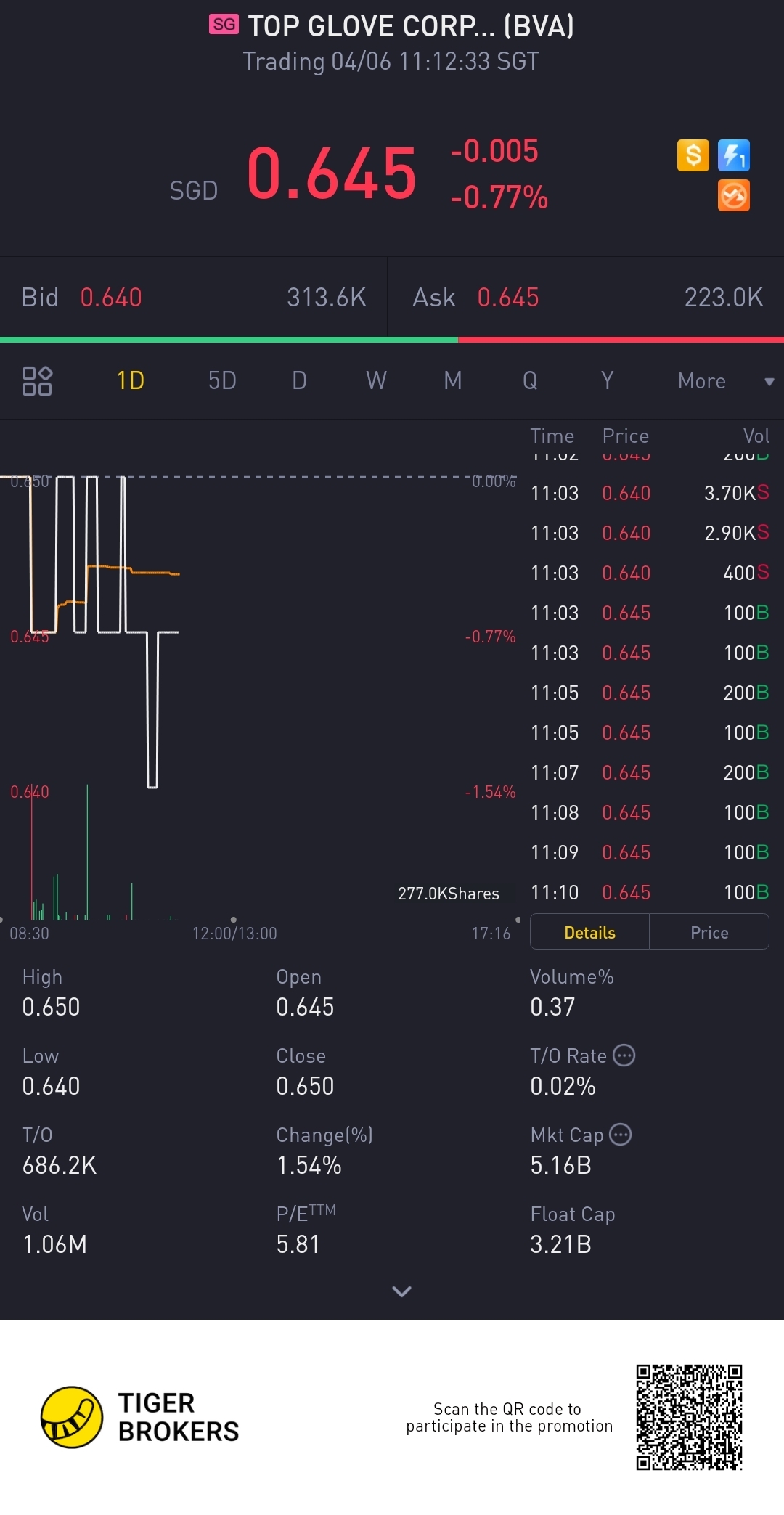Tap the P/E TTM value 5.81

(298, 1244)
